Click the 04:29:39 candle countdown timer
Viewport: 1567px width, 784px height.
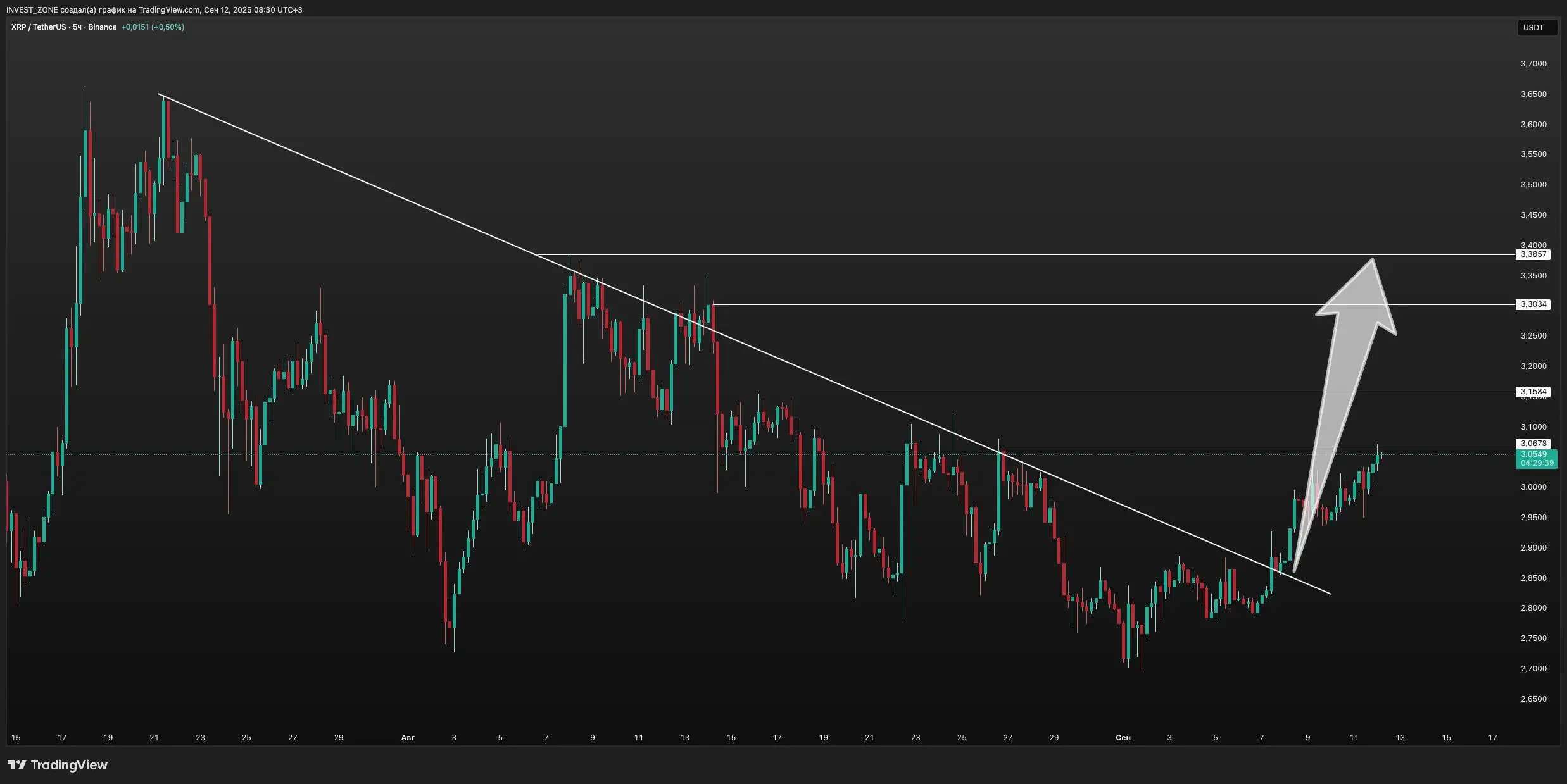(x=1537, y=463)
